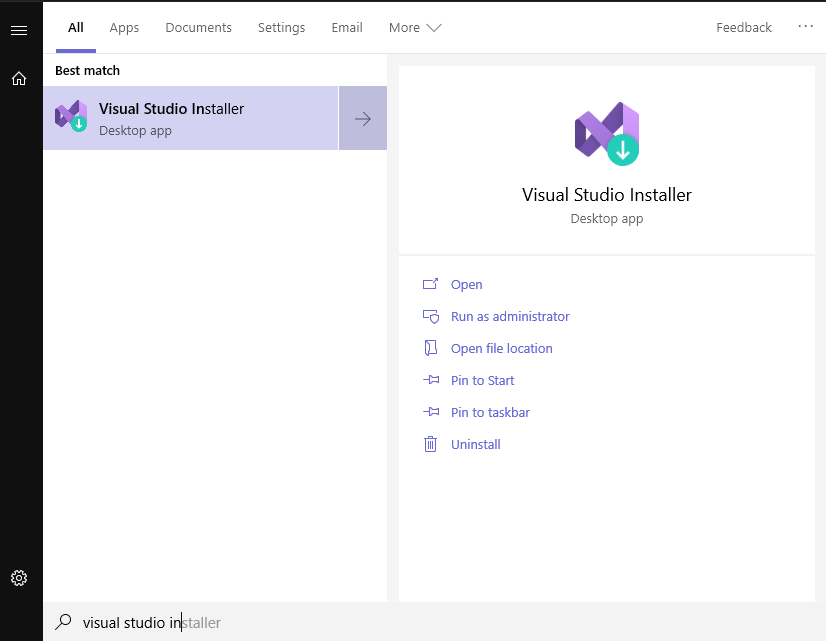Click the Uninstall trash can icon

(x=431, y=445)
